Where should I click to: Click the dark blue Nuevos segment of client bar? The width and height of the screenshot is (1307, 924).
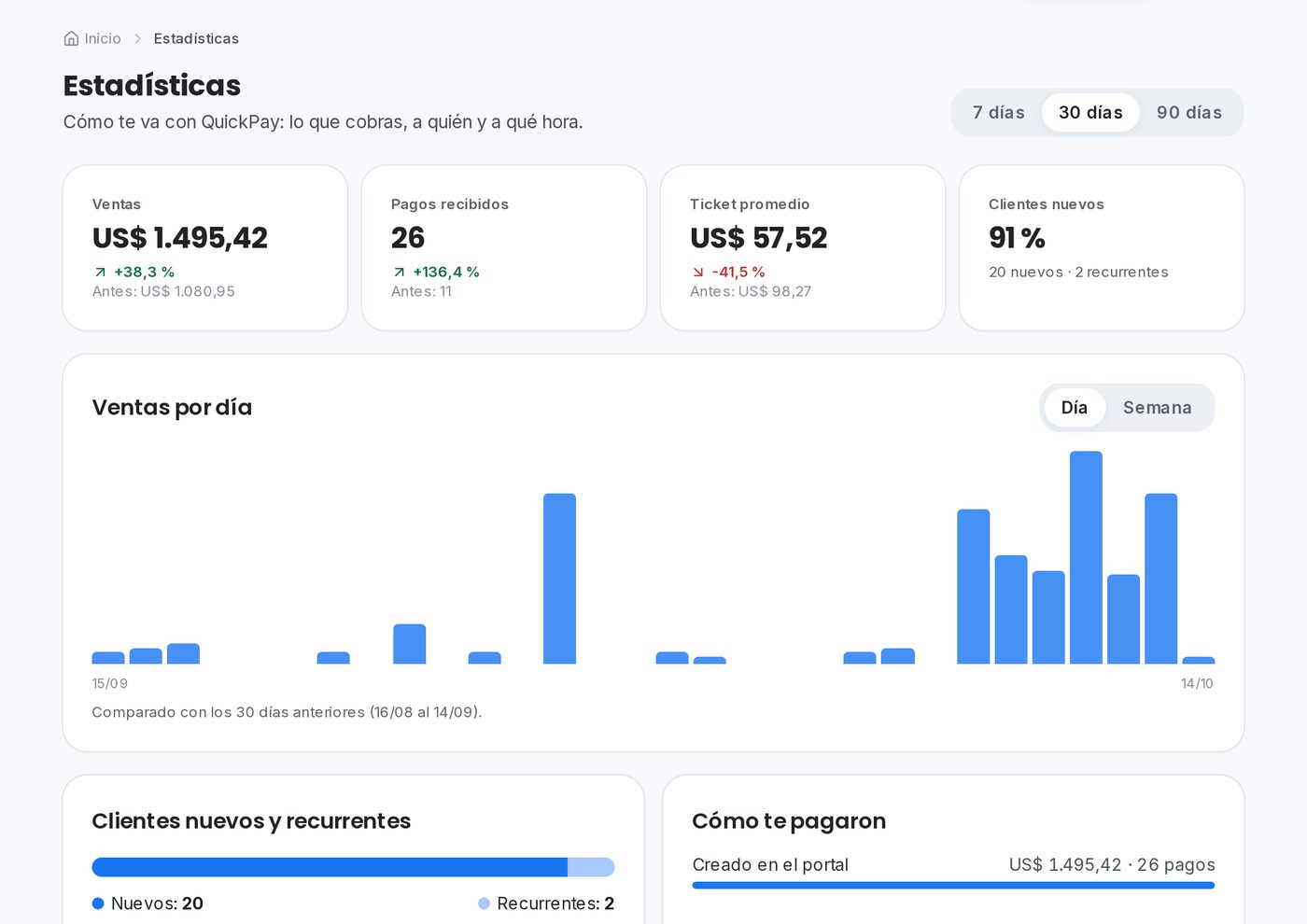click(330, 867)
